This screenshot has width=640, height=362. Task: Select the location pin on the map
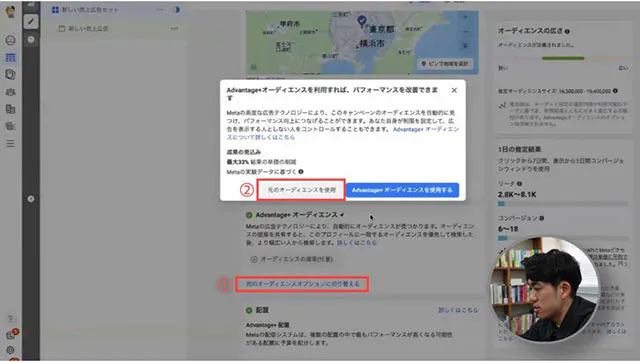[x=362, y=21]
